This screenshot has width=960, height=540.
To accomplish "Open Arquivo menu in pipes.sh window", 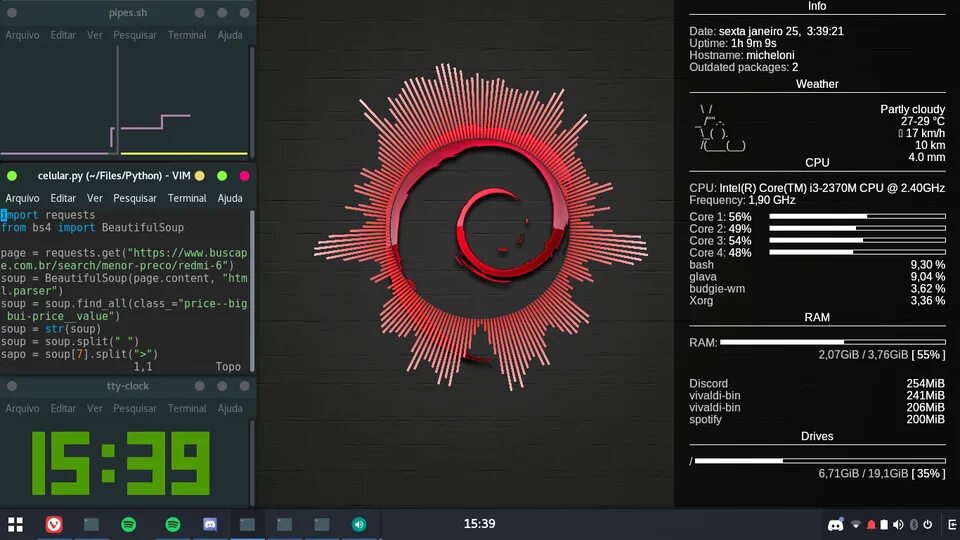I will click(22, 35).
